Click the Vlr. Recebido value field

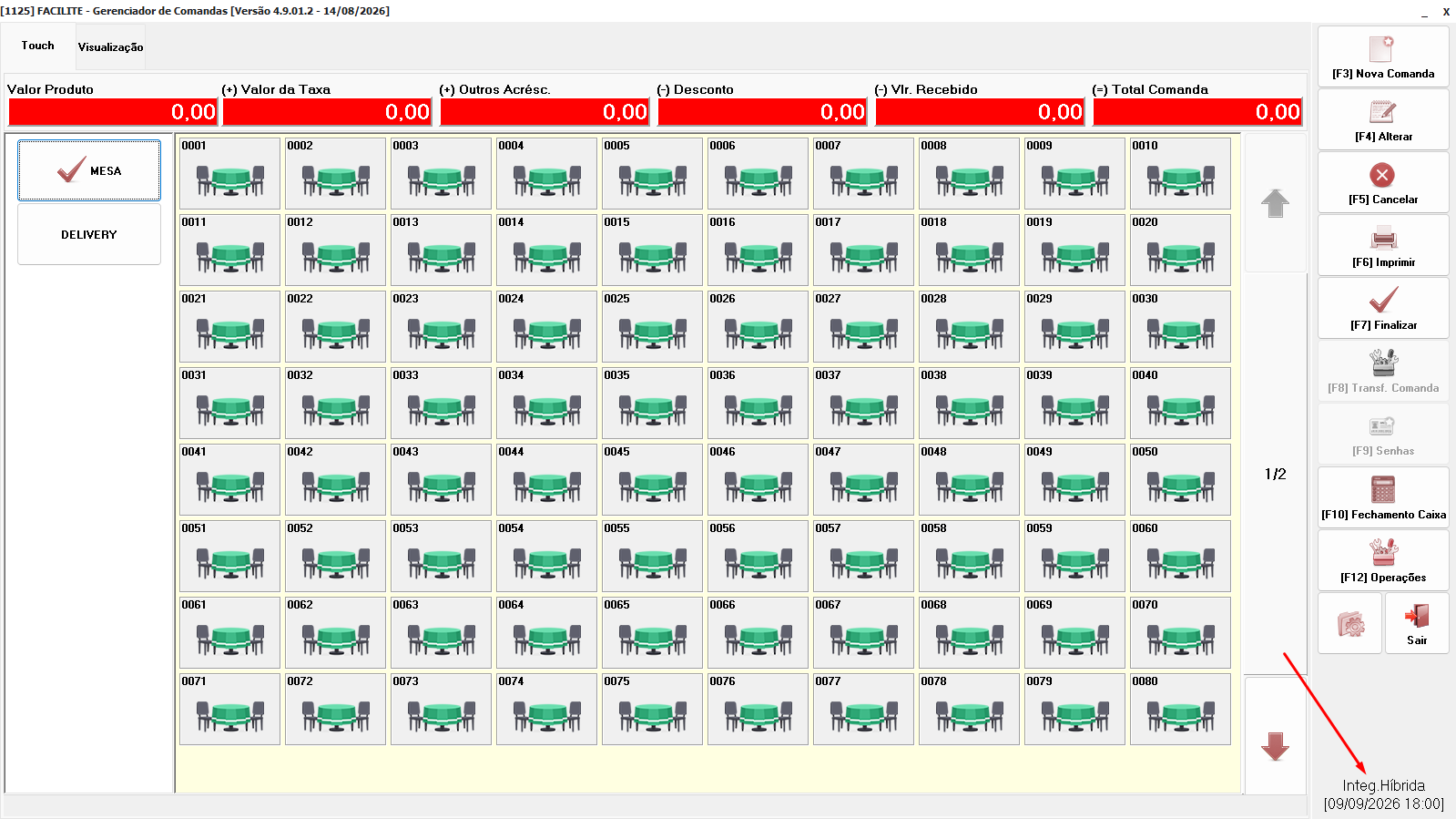(980, 112)
